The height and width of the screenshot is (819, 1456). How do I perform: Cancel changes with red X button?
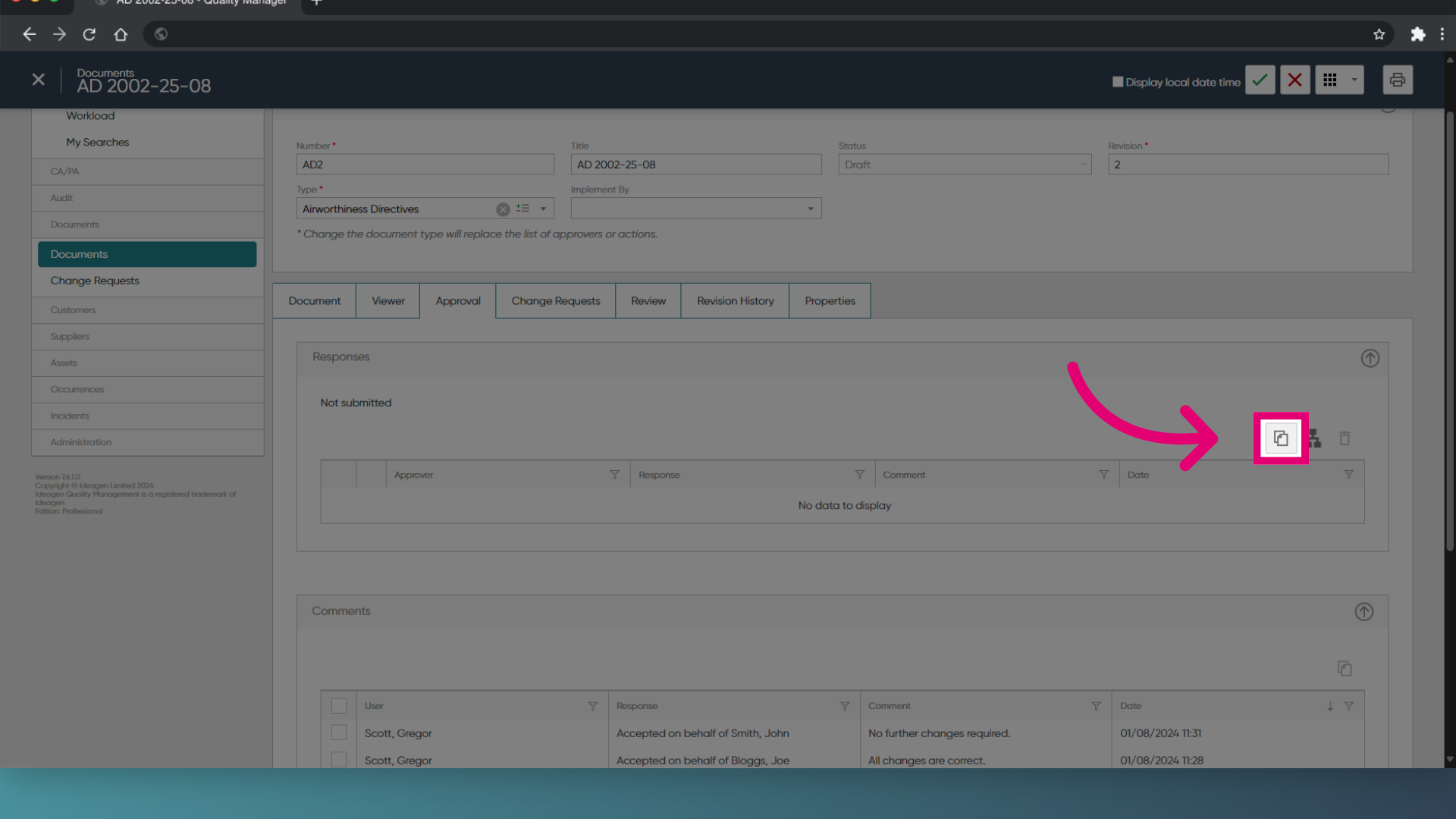(x=1294, y=80)
